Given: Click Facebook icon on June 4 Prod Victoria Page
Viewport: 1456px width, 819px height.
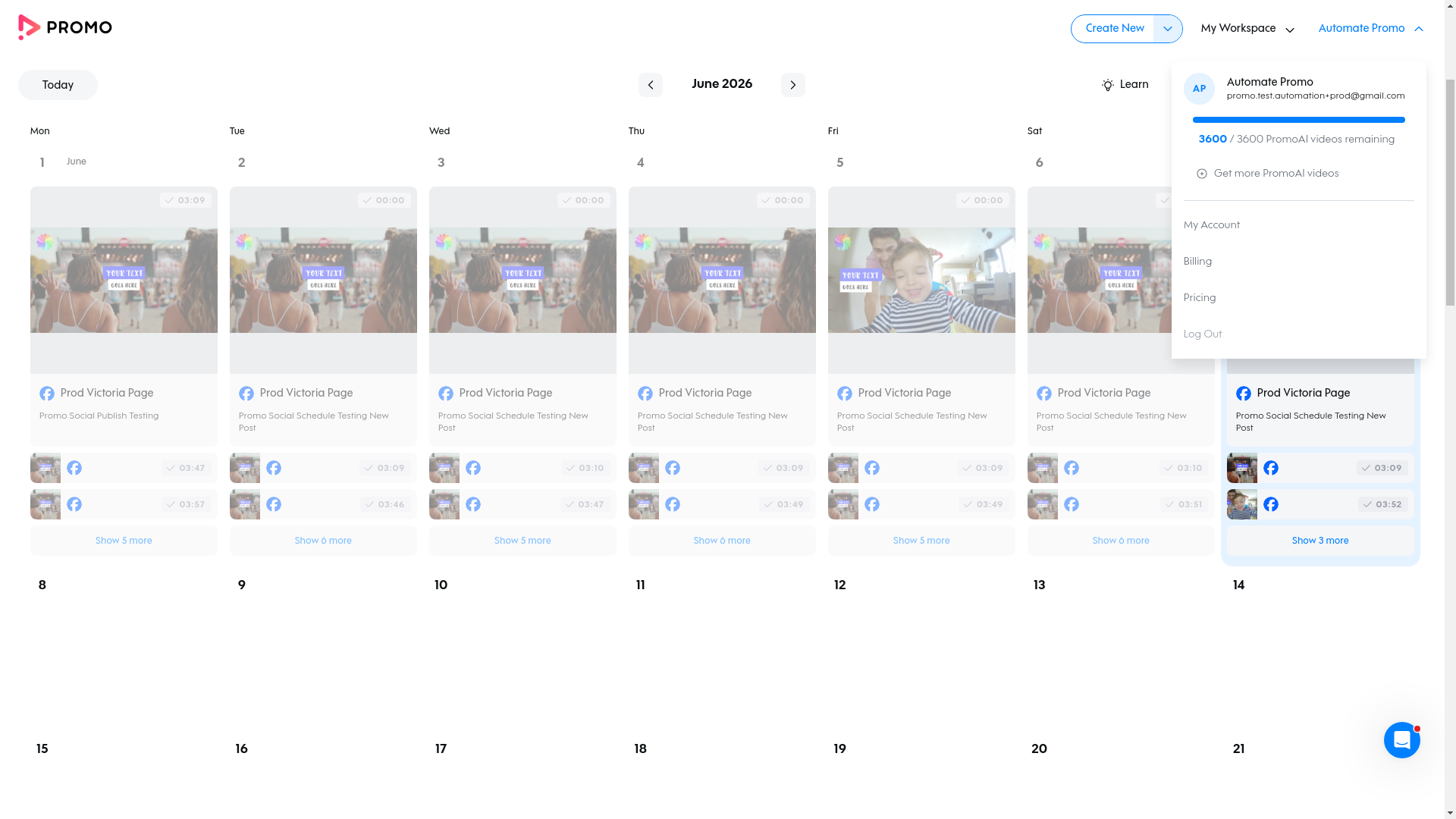Looking at the screenshot, I should (x=645, y=394).
